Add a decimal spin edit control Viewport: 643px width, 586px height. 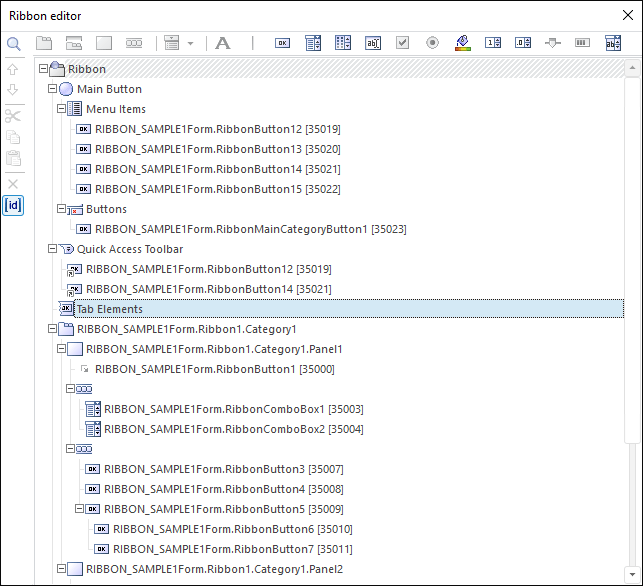point(523,43)
